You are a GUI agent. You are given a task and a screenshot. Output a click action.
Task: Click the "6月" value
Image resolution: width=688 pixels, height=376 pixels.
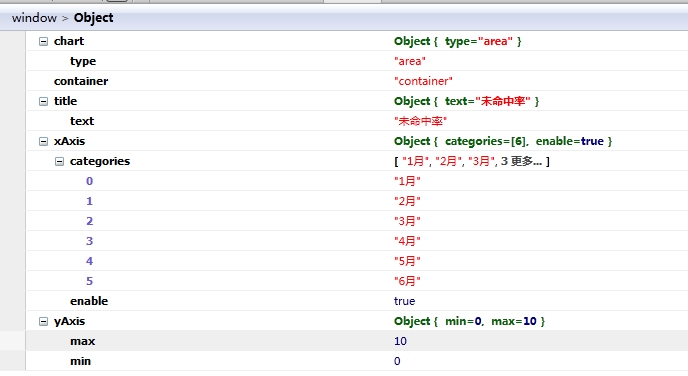pyautogui.click(x=407, y=281)
